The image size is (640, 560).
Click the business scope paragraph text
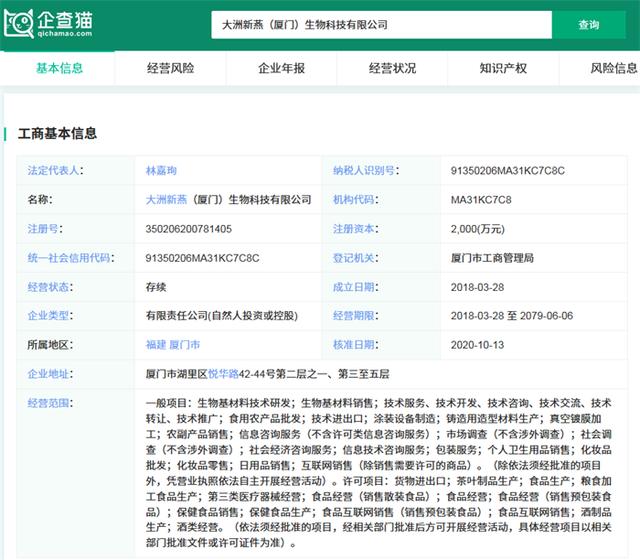(379, 473)
